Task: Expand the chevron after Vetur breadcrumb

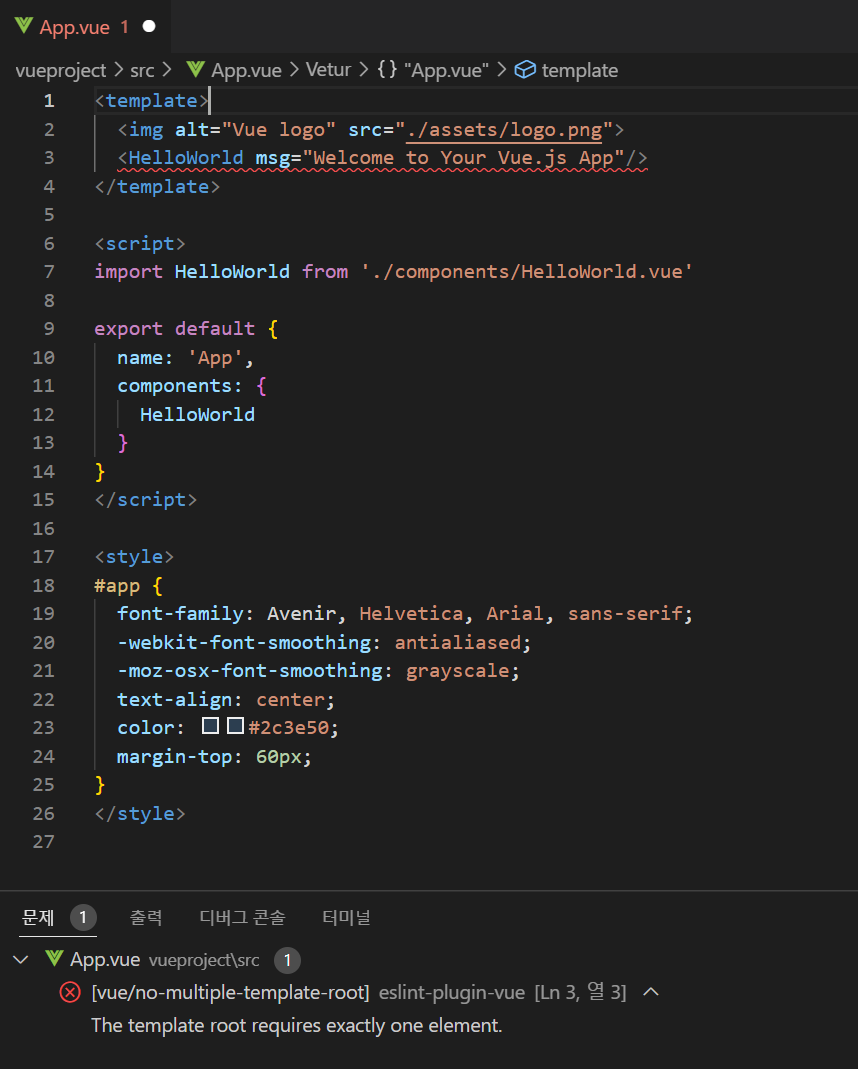Action: tap(363, 70)
